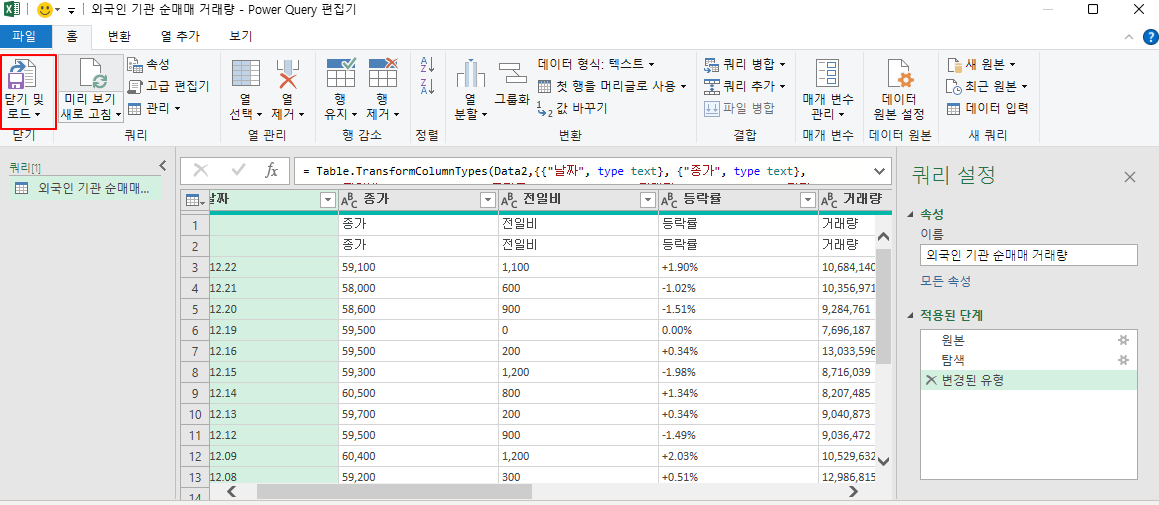Screen dimensions: 1159x505
Task: Confirm the formula with the check icon
Action: click(x=238, y=171)
